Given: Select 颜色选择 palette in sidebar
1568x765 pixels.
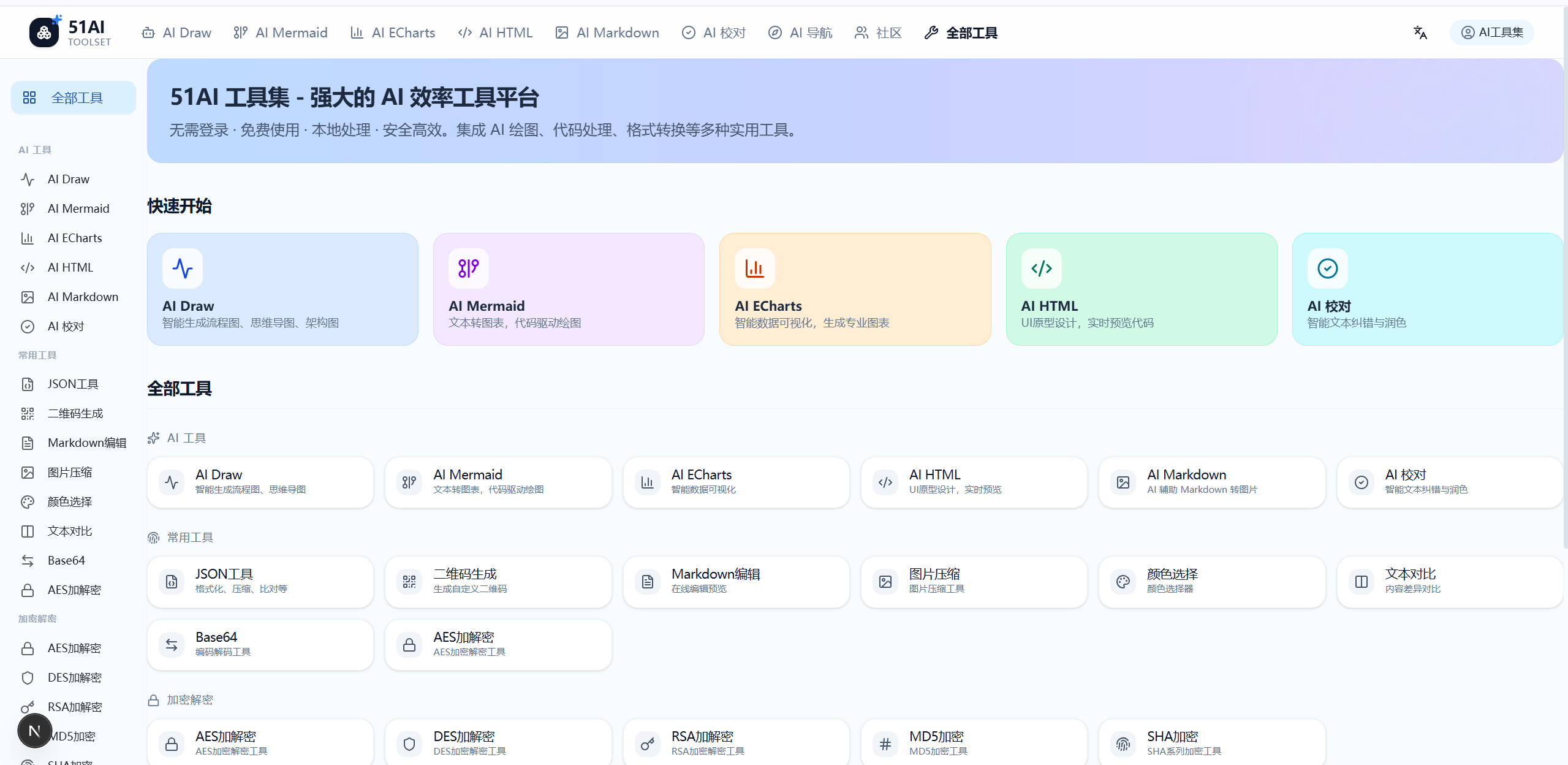Looking at the screenshot, I should tap(69, 501).
